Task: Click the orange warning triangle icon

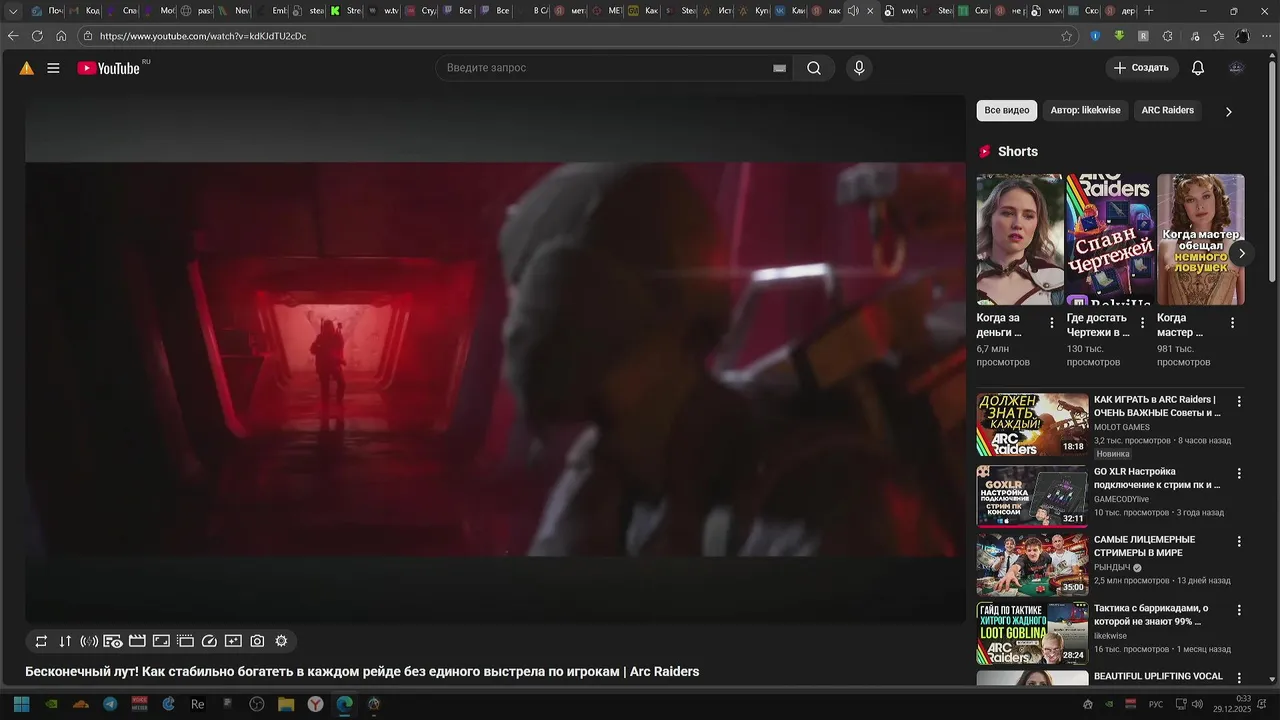Action: [26, 68]
